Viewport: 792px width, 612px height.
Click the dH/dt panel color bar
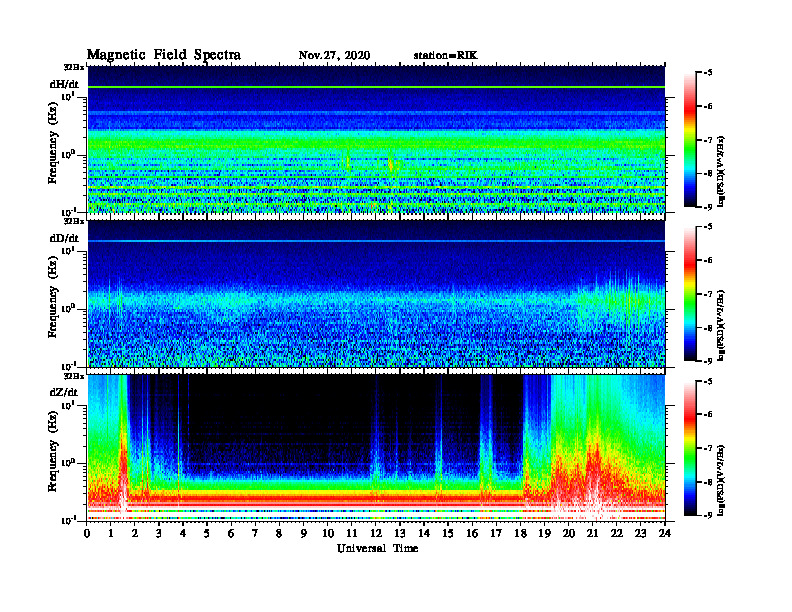(x=690, y=139)
